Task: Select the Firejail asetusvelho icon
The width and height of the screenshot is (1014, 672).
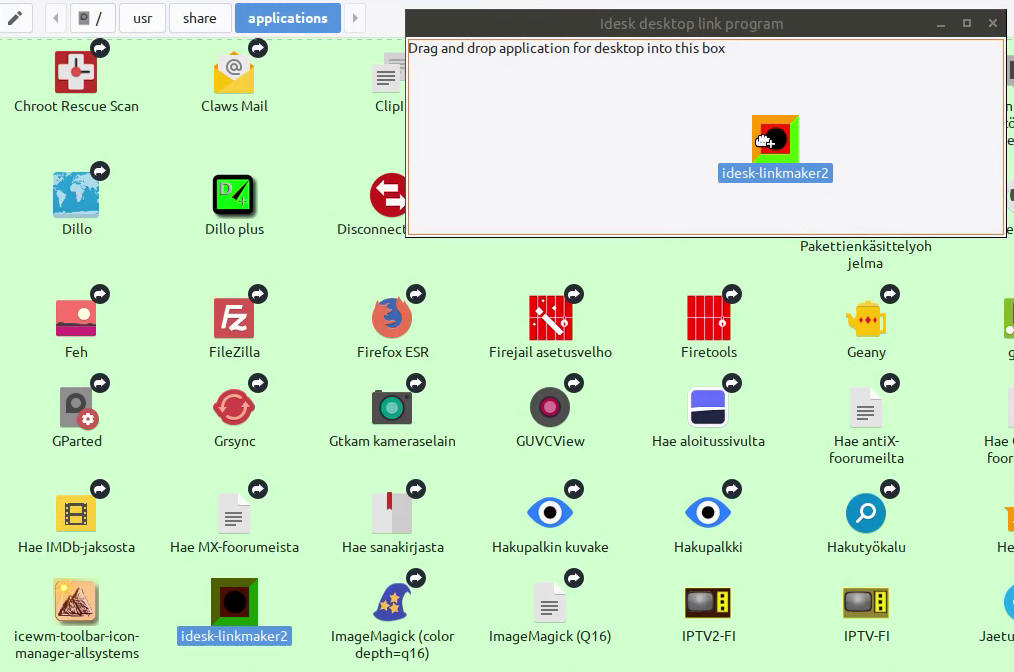Action: click(x=550, y=318)
